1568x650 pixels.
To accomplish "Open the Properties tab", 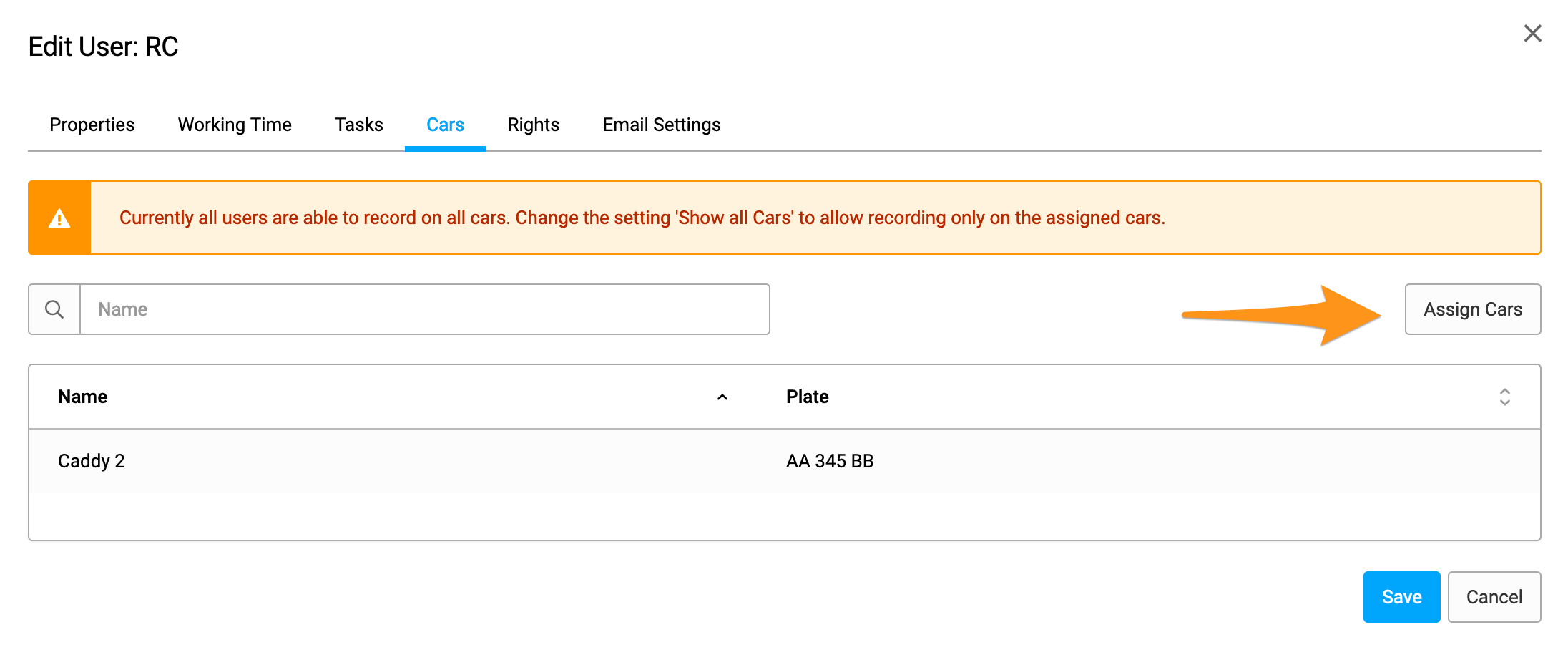I will coord(92,125).
